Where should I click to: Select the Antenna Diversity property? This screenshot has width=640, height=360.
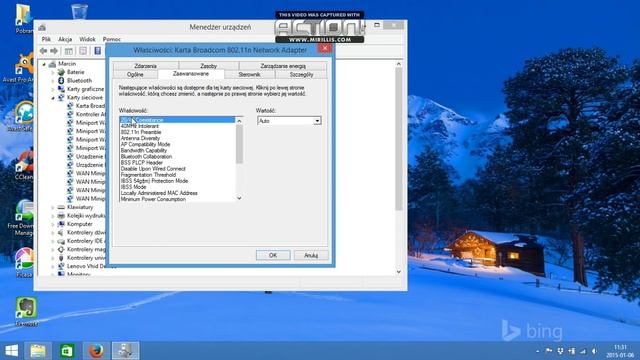[x=178, y=138]
